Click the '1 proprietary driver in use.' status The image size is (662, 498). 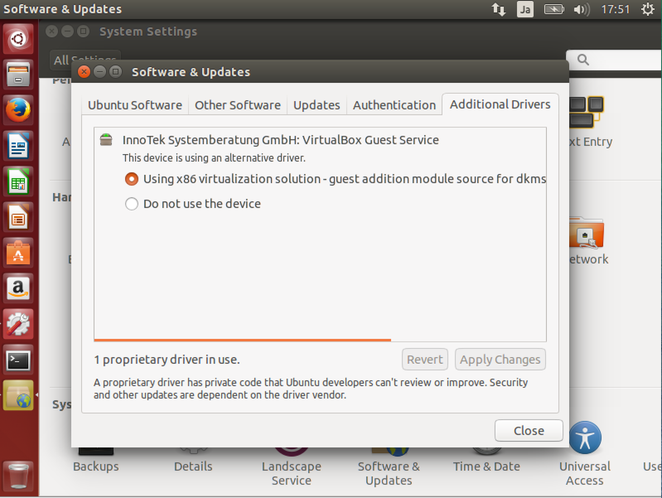[167, 360]
